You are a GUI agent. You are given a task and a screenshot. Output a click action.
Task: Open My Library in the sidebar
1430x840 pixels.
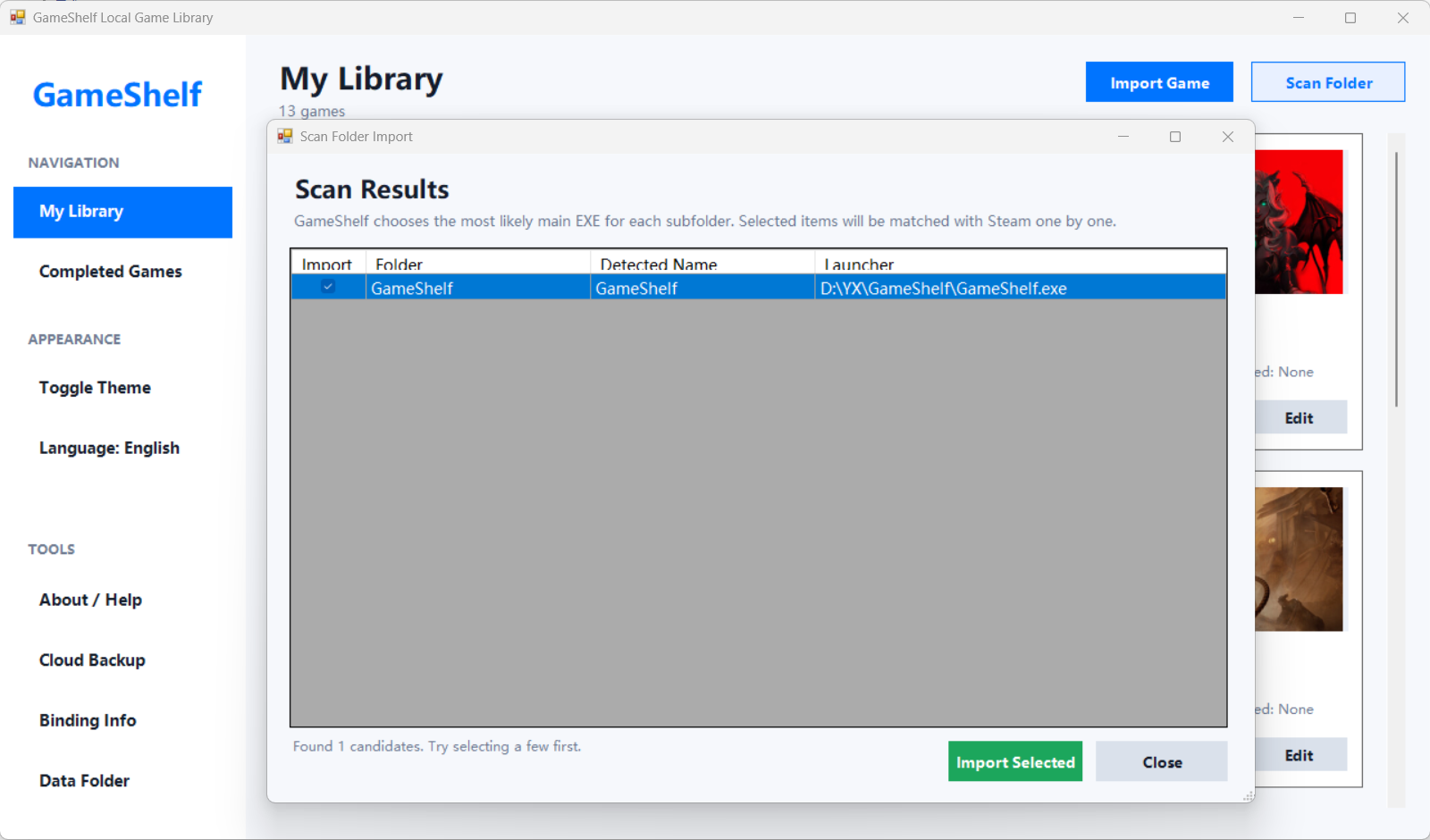122,212
